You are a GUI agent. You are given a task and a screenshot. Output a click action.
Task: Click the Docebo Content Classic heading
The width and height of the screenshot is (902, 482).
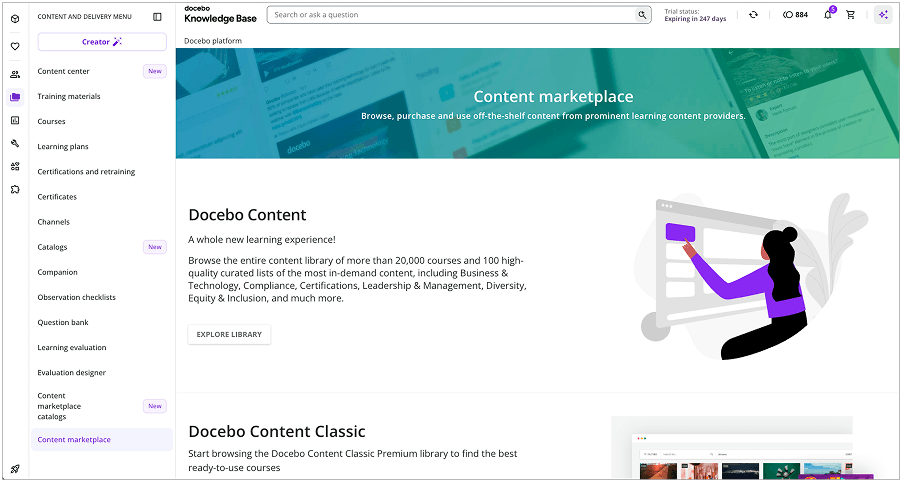(x=277, y=431)
